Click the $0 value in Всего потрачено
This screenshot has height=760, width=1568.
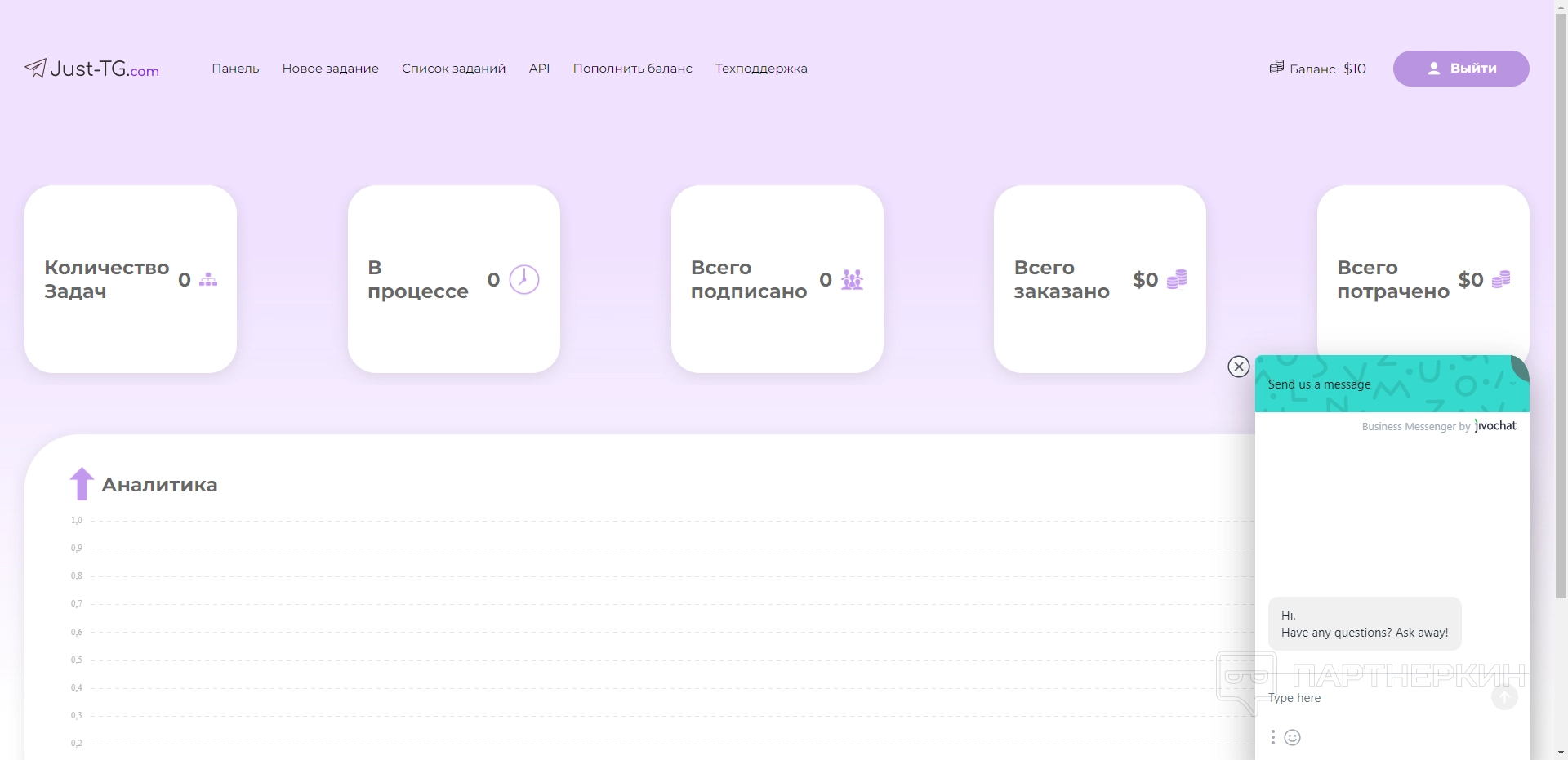tap(1471, 280)
